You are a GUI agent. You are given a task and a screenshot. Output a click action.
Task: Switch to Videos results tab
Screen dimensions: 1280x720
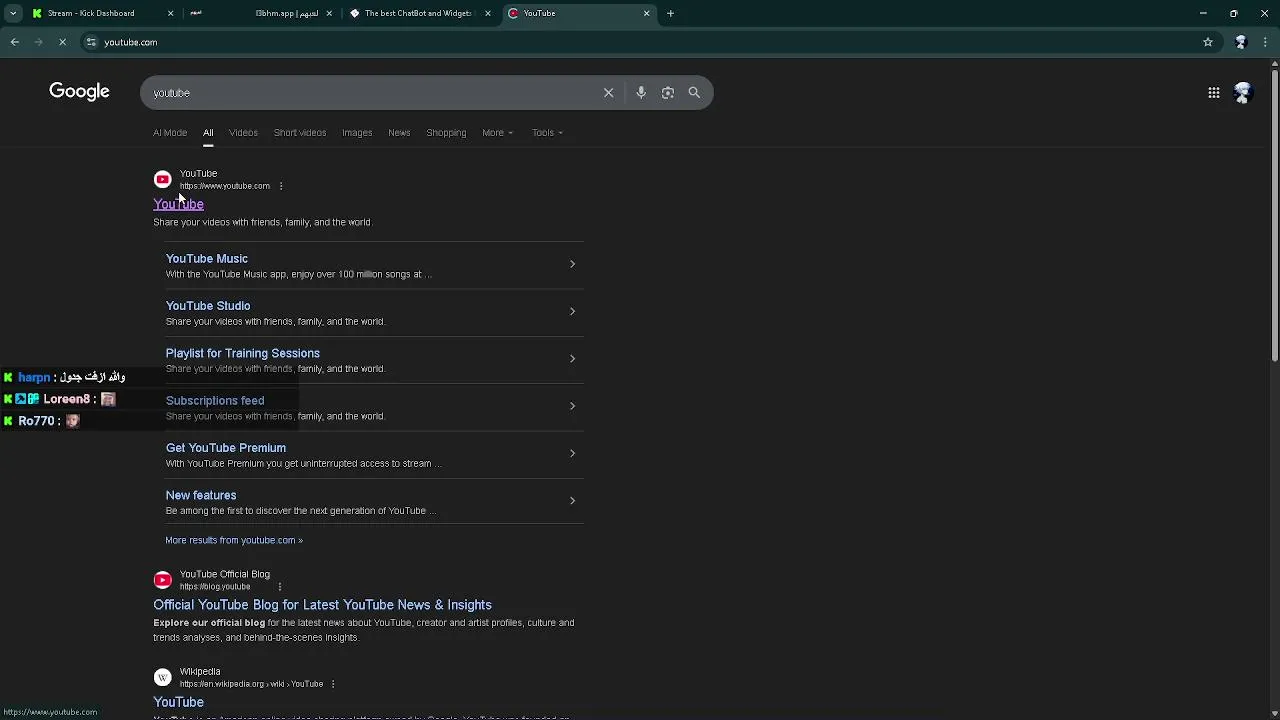point(243,132)
